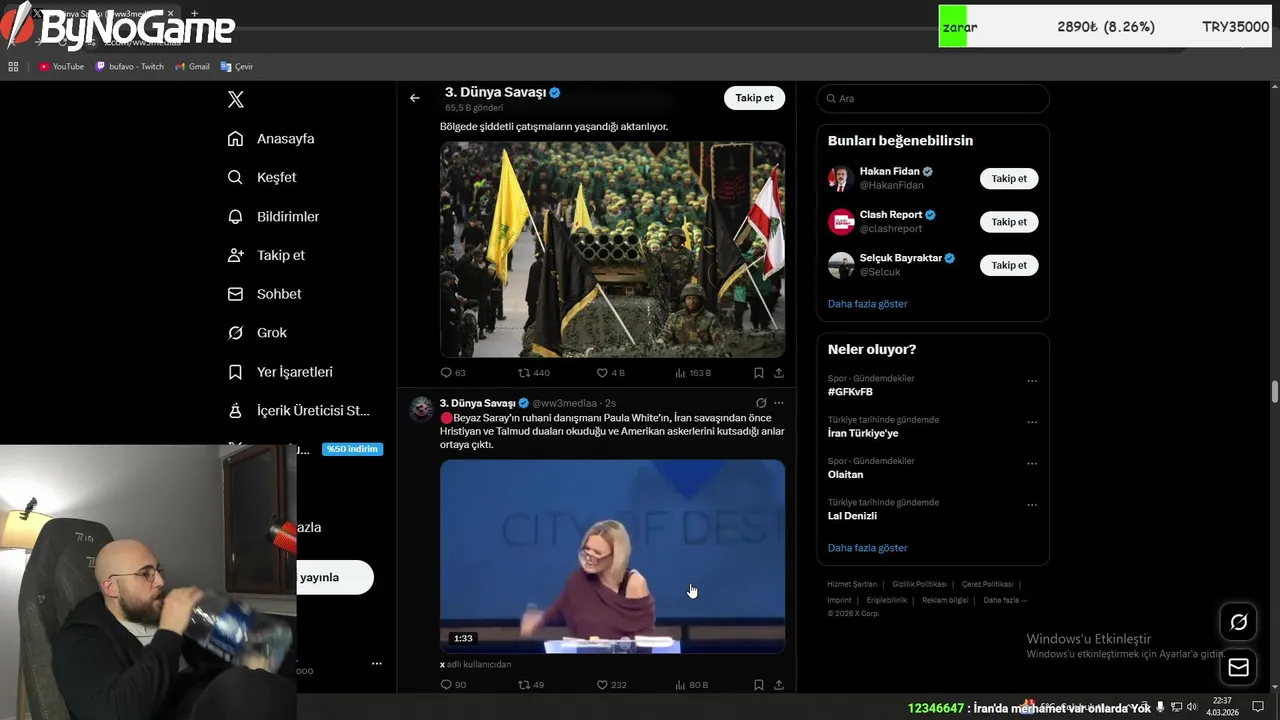Open the @ww3medlaa handle link
This screenshot has width=1280, height=720.
(x=564, y=403)
